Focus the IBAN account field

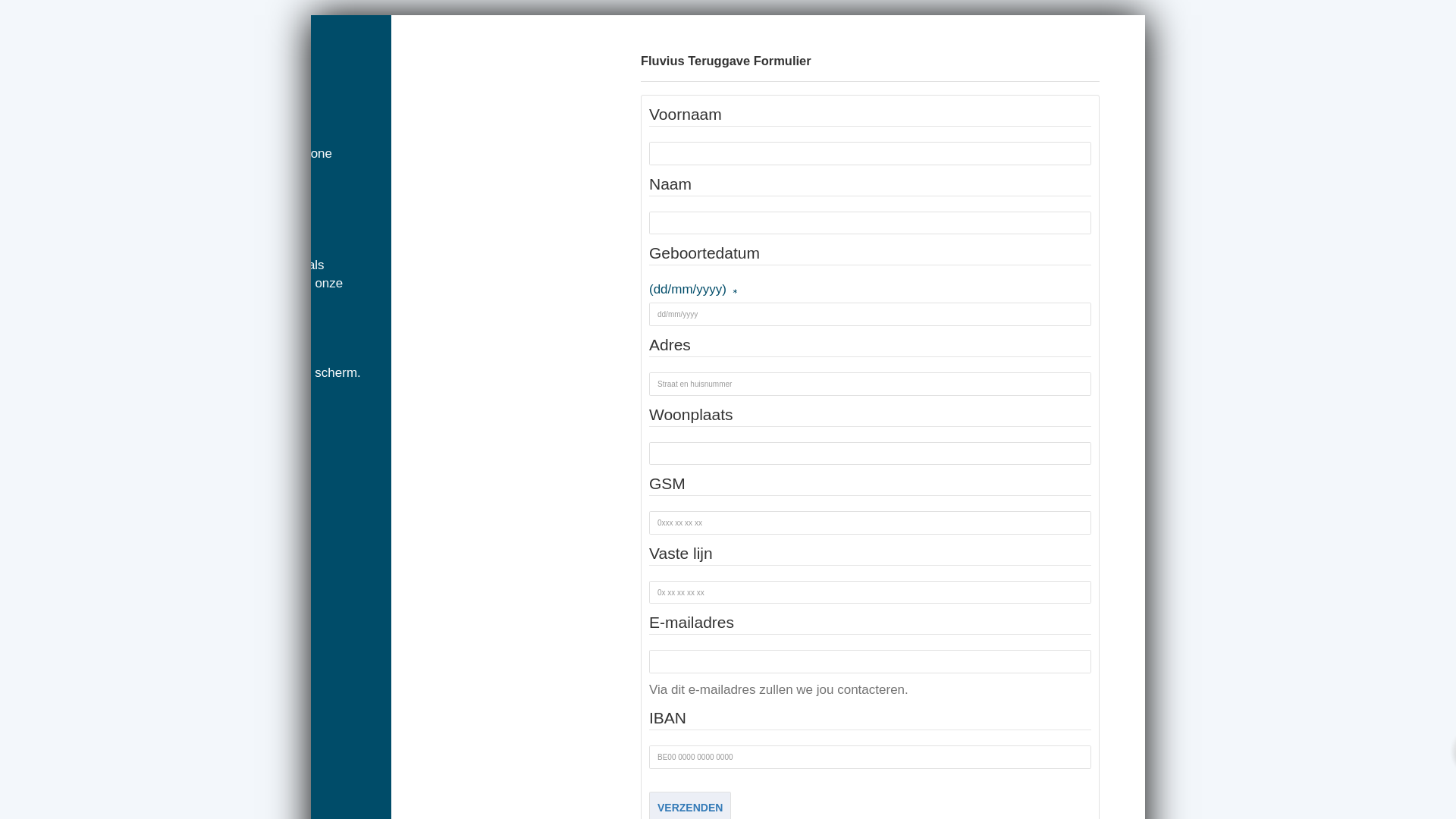click(x=870, y=758)
